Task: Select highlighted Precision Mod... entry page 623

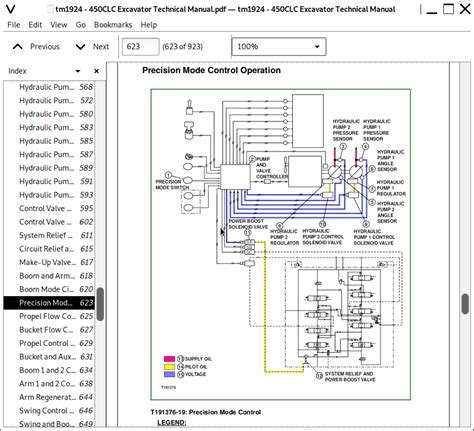Action: 49,303
